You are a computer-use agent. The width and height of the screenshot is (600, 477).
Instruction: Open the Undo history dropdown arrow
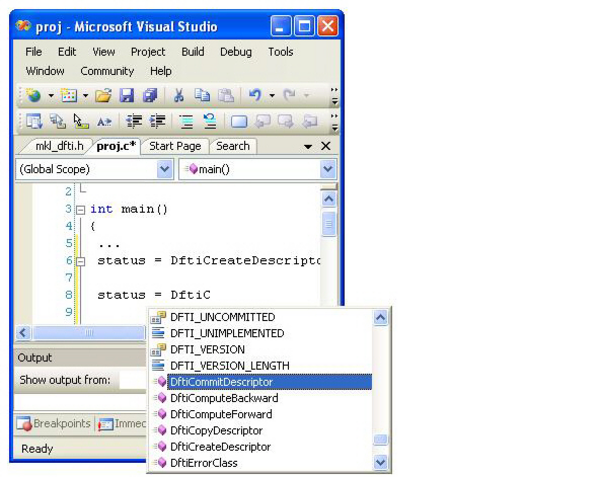pos(272,95)
